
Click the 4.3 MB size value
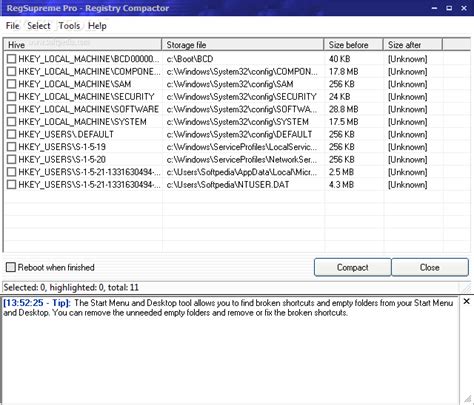(x=341, y=184)
